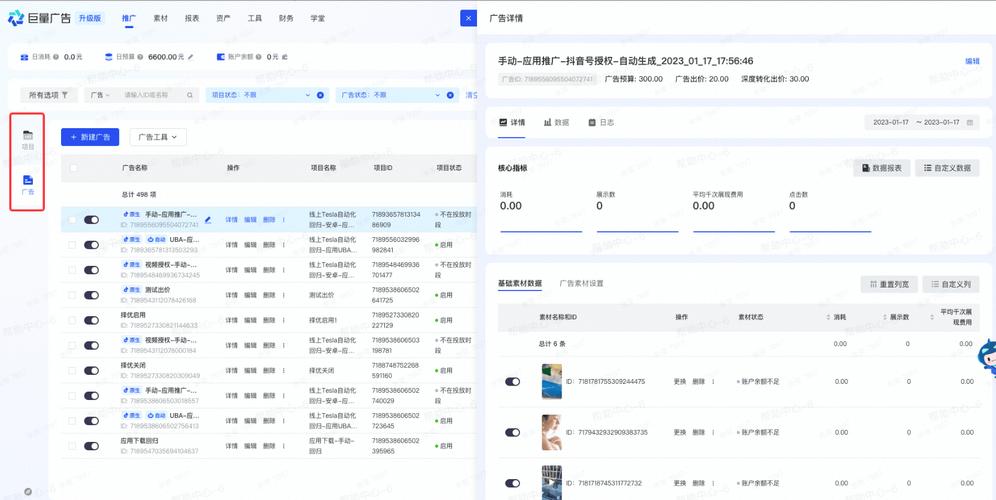Click the pencil icon beside 6600.00元 budget
Screen dimensions: 996x500
coord(191,57)
